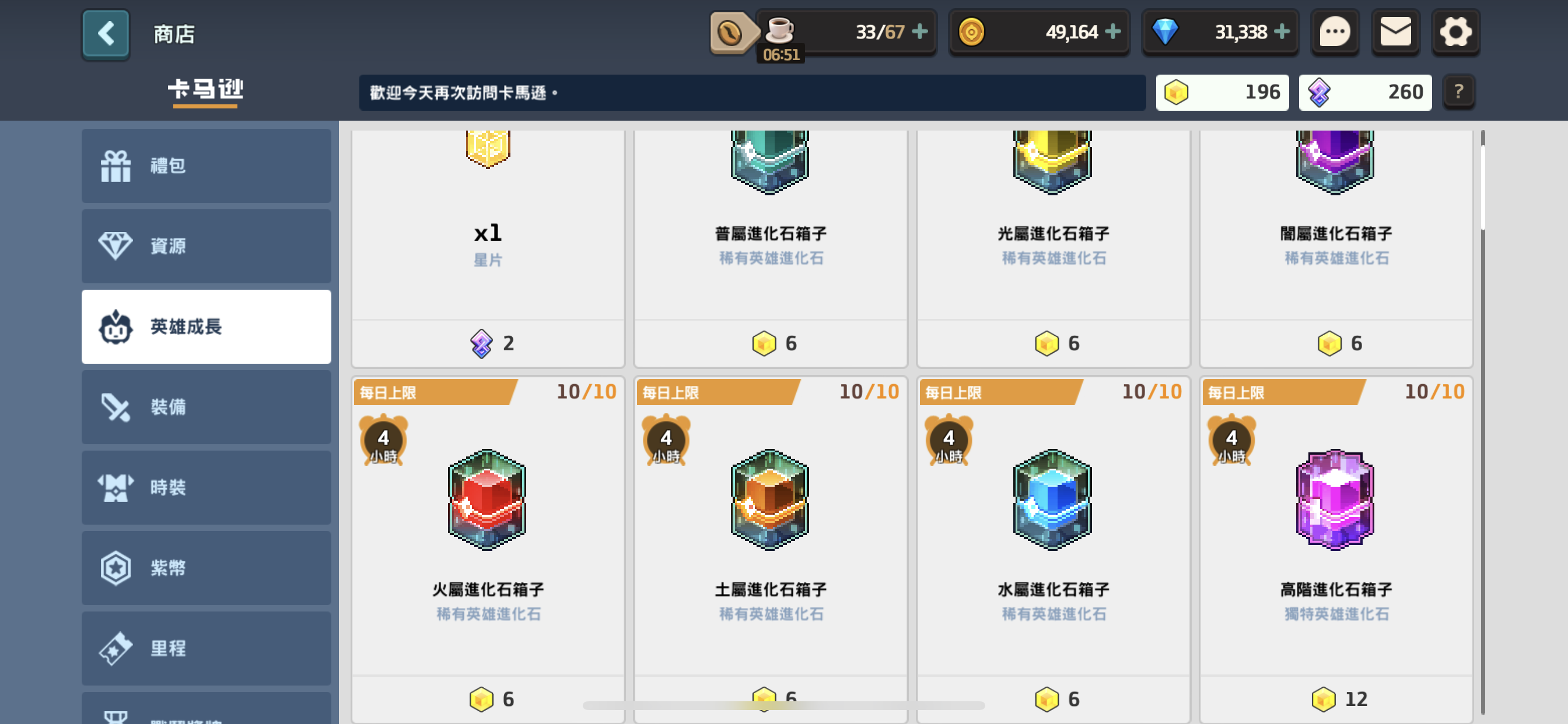Image resolution: width=1568 pixels, height=724 pixels.
Task: Buy 高階進化石箱子 for 12 cubes
Action: pos(1336,699)
